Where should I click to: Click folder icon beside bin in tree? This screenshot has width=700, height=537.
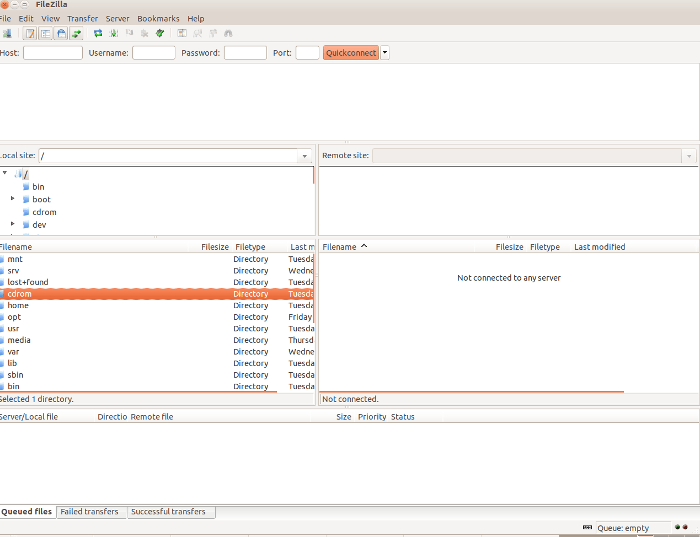click(x=26, y=187)
